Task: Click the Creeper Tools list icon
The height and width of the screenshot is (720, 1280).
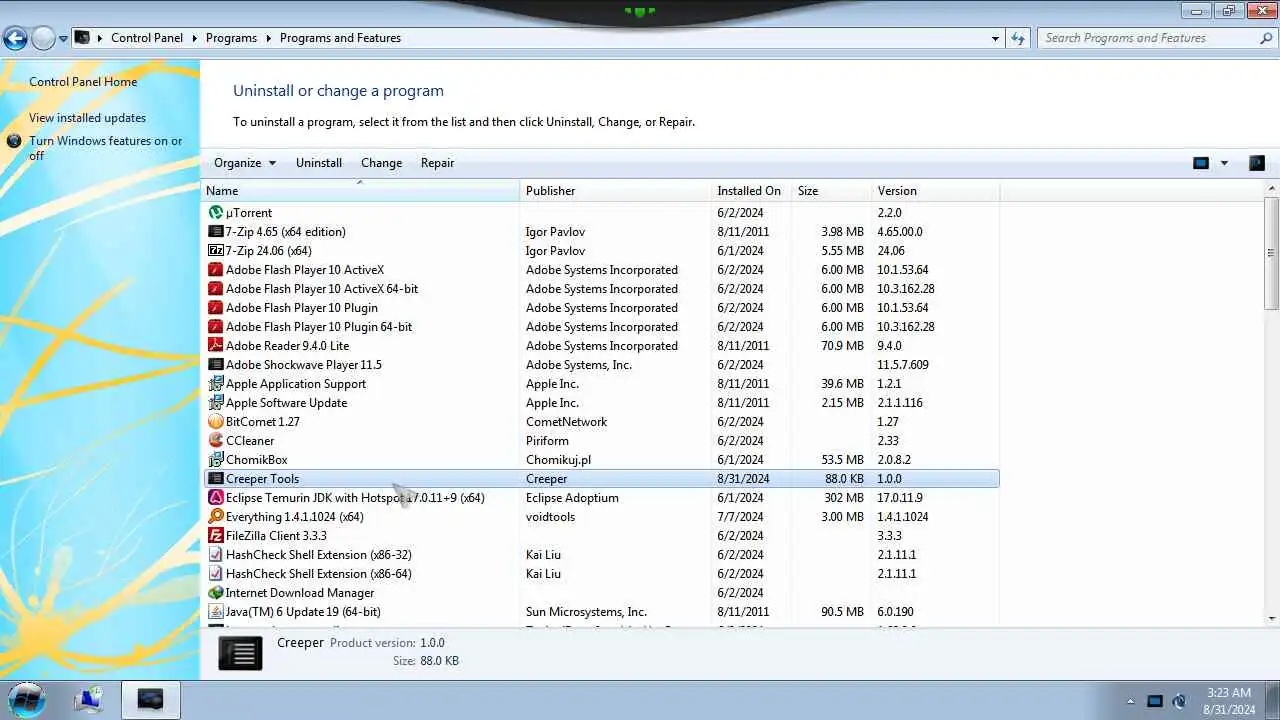Action: tap(216, 478)
